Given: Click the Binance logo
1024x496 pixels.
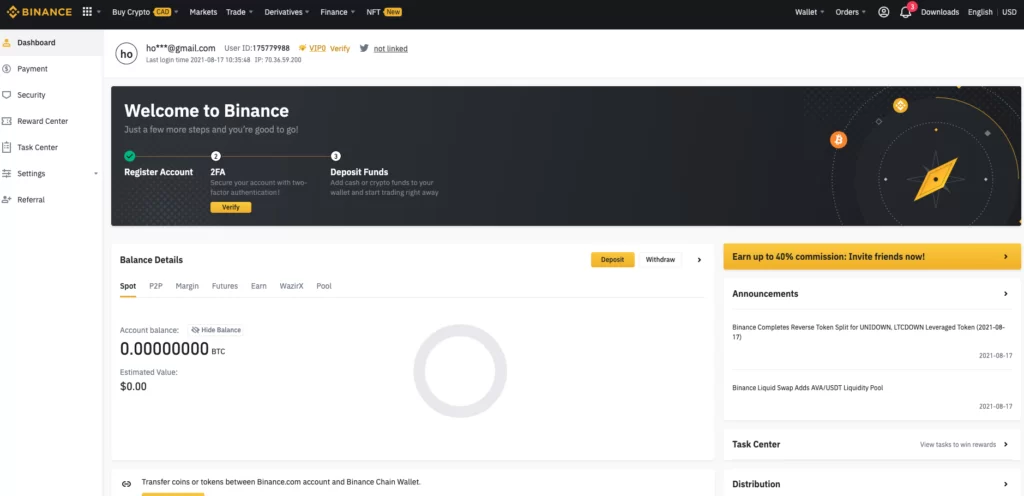Looking at the screenshot, I should (39, 12).
